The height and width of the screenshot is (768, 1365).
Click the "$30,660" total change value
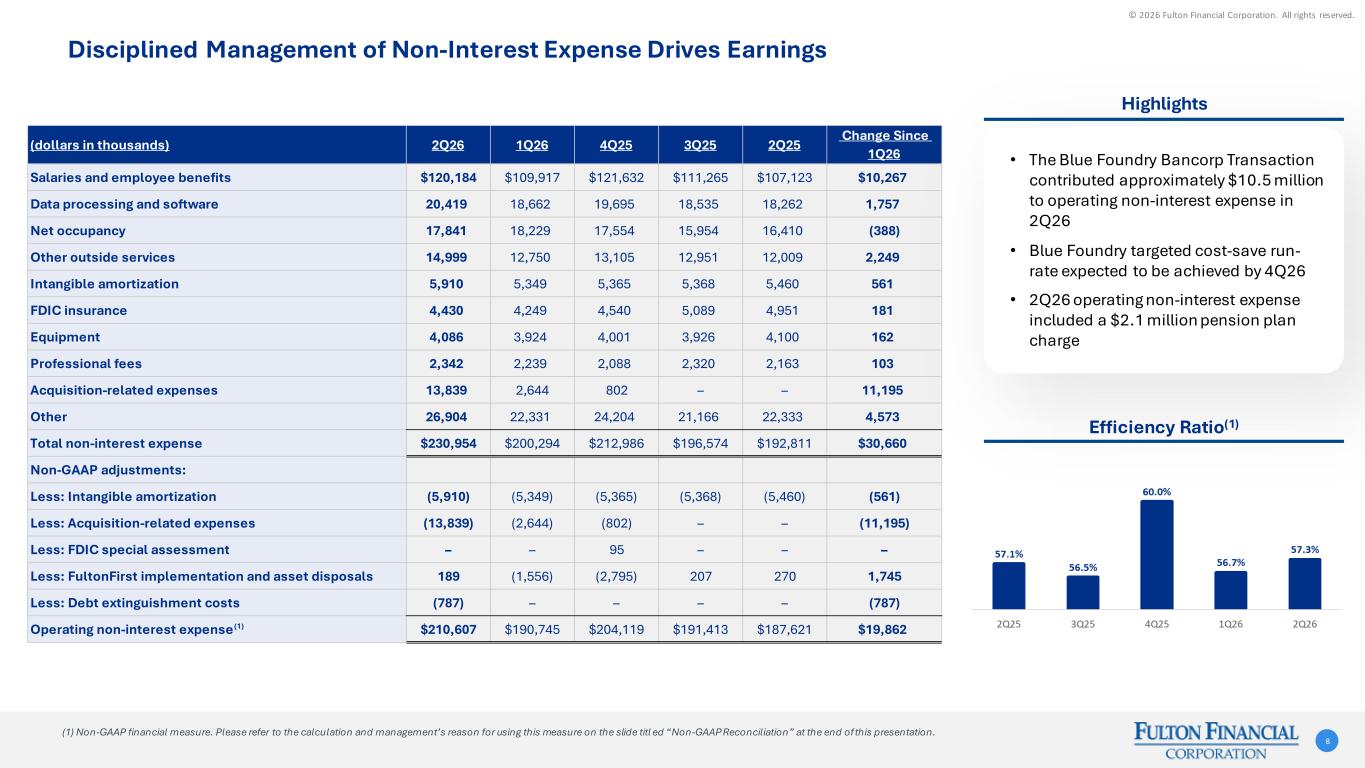coord(884,443)
